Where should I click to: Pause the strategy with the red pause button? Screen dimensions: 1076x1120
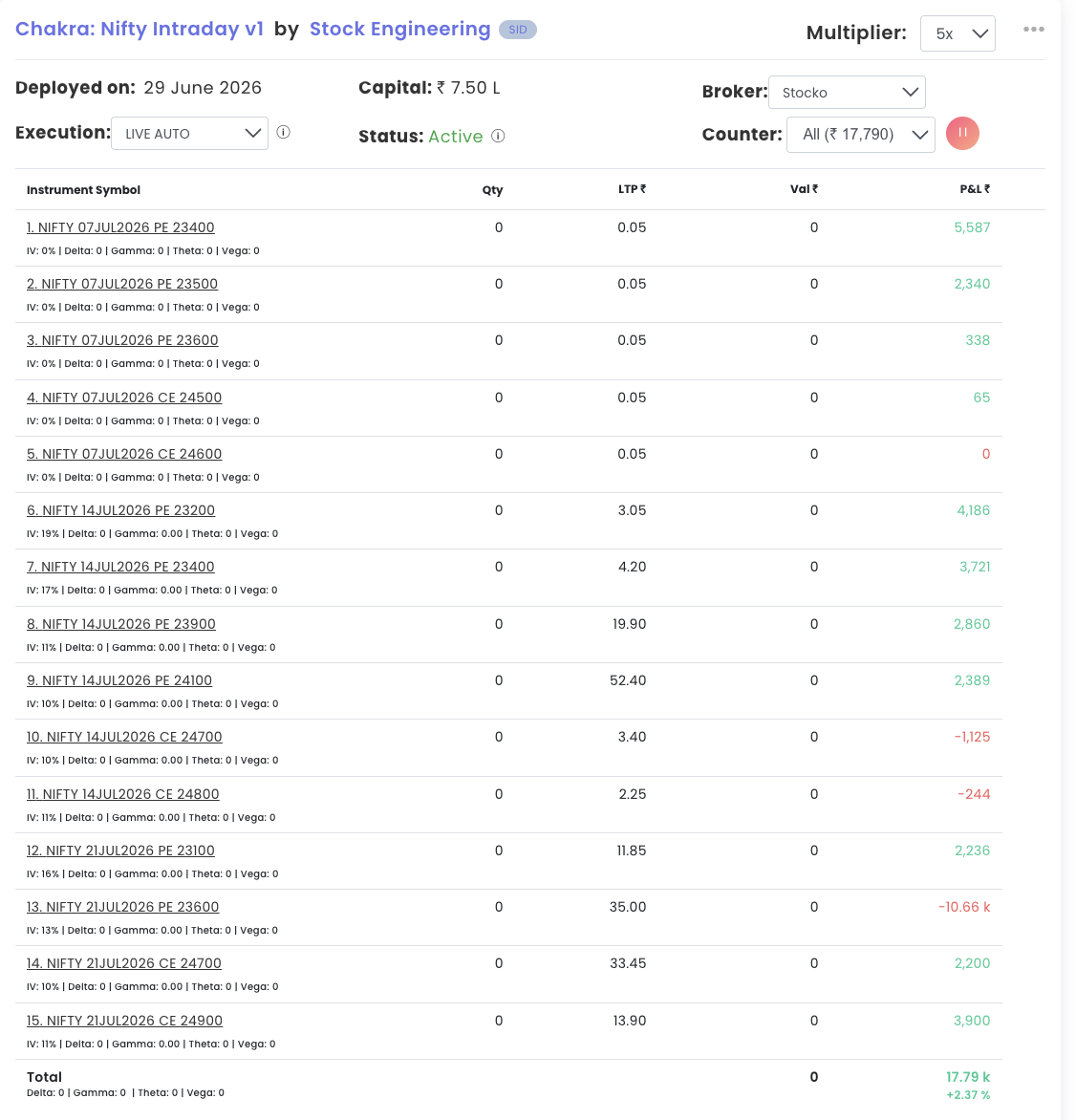coord(962,134)
